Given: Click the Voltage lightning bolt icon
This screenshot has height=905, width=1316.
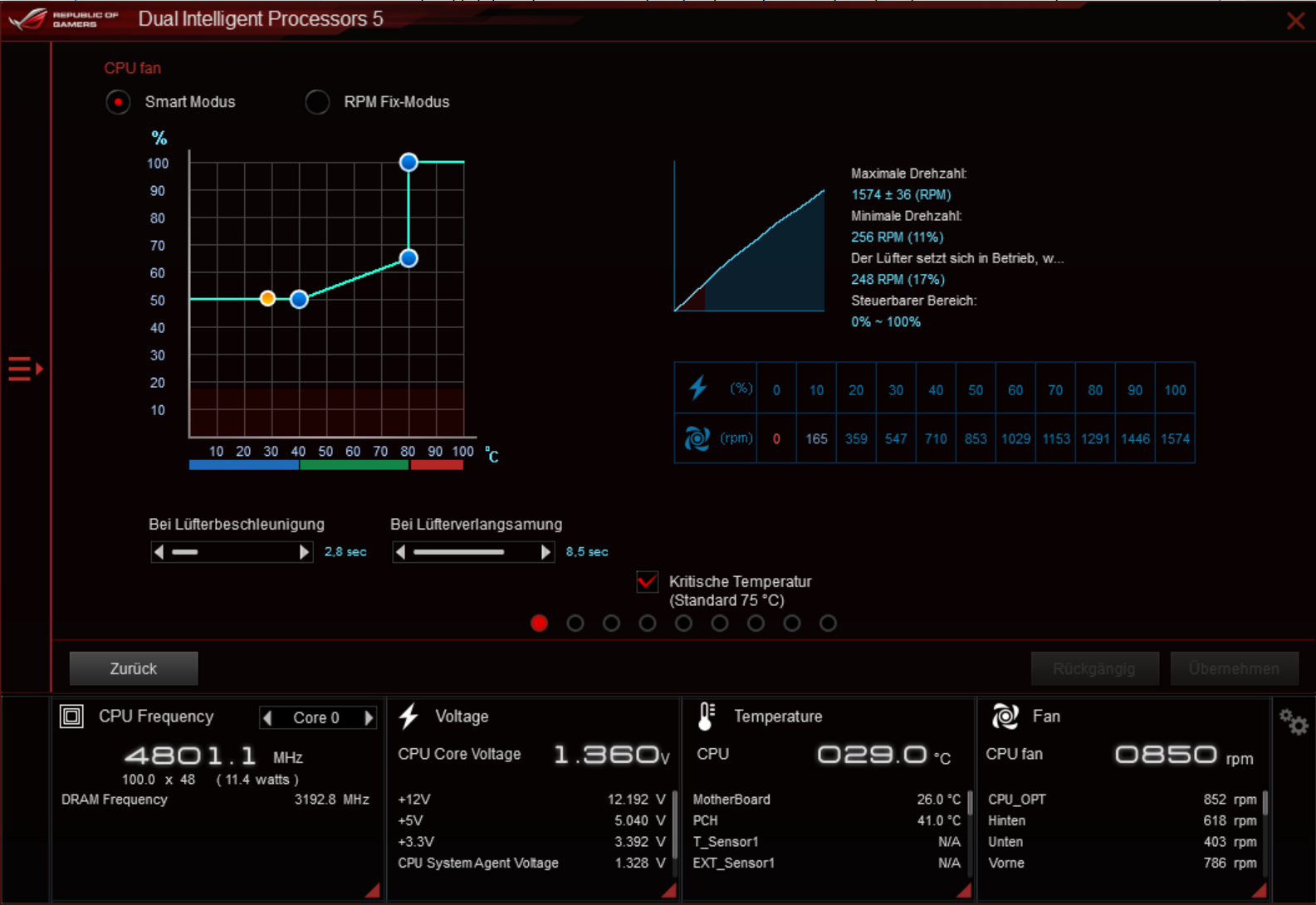Looking at the screenshot, I should pyautogui.click(x=408, y=716).
